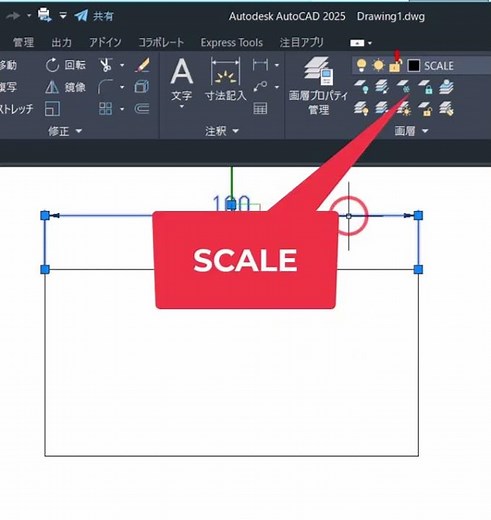Open the ribbon minimize options dropdown
The image size is (491, 520).
tap(370, 43)
